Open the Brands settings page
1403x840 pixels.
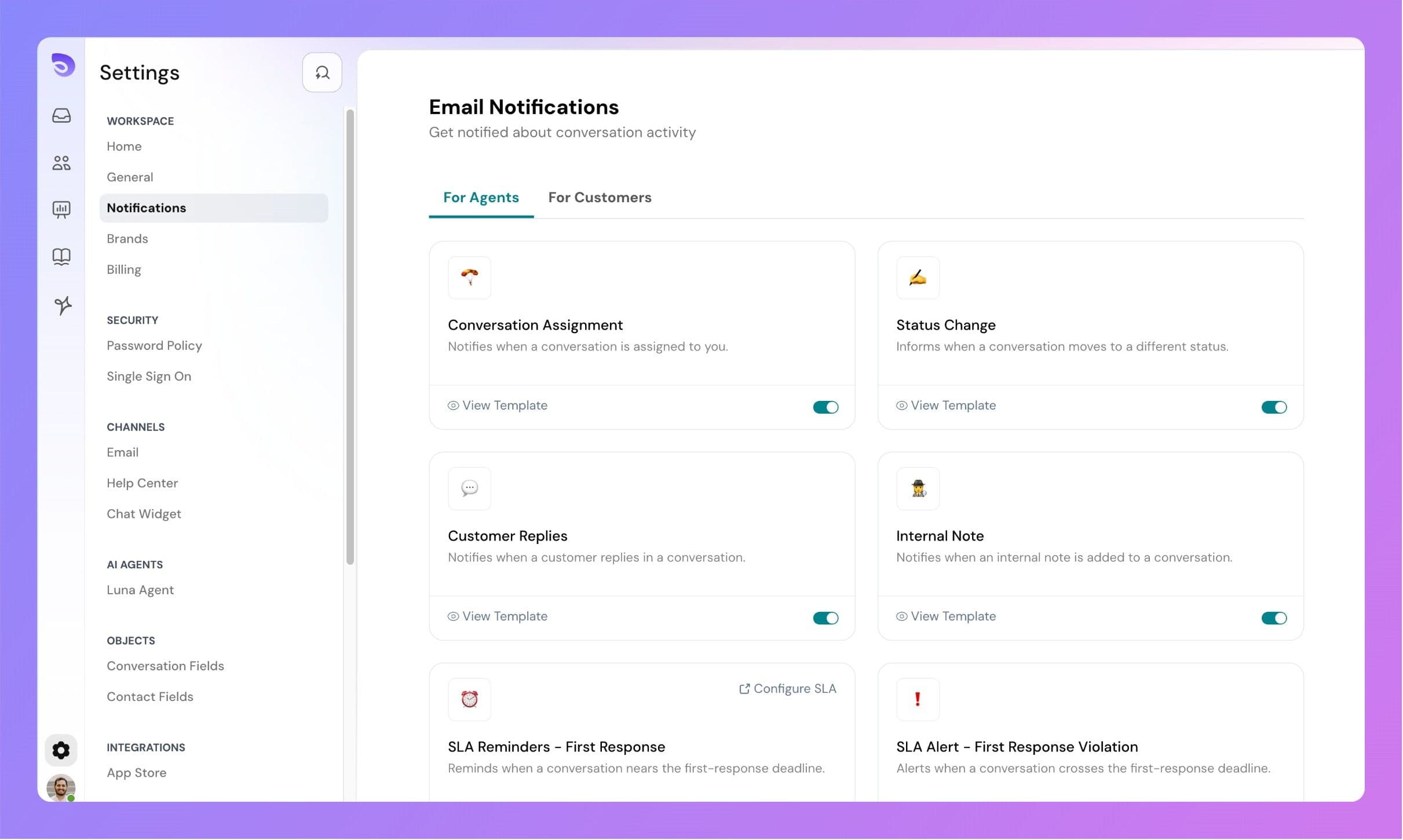pos(127,238)
